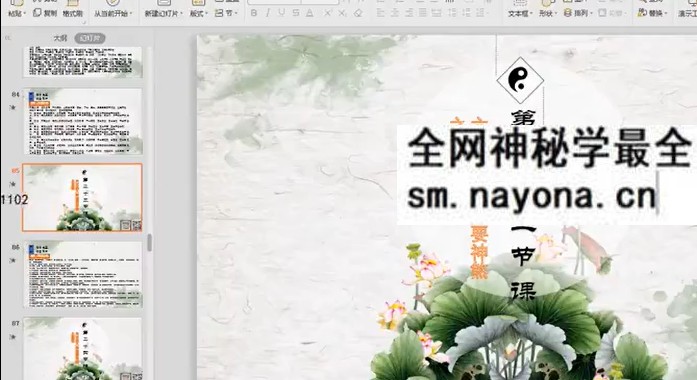
Task: Click the font color A icon
Action: 310,13
